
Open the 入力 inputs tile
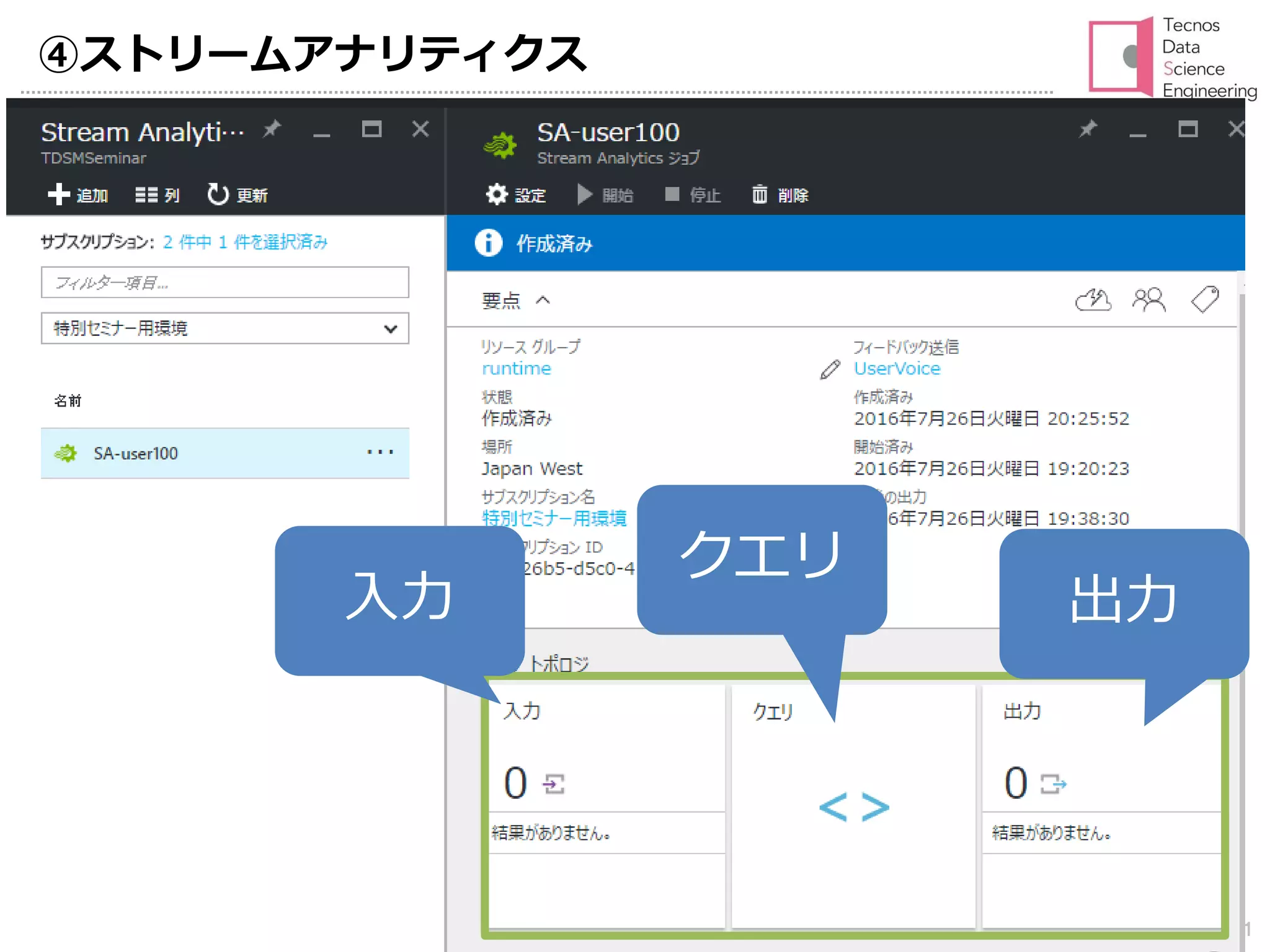(606, 806)
